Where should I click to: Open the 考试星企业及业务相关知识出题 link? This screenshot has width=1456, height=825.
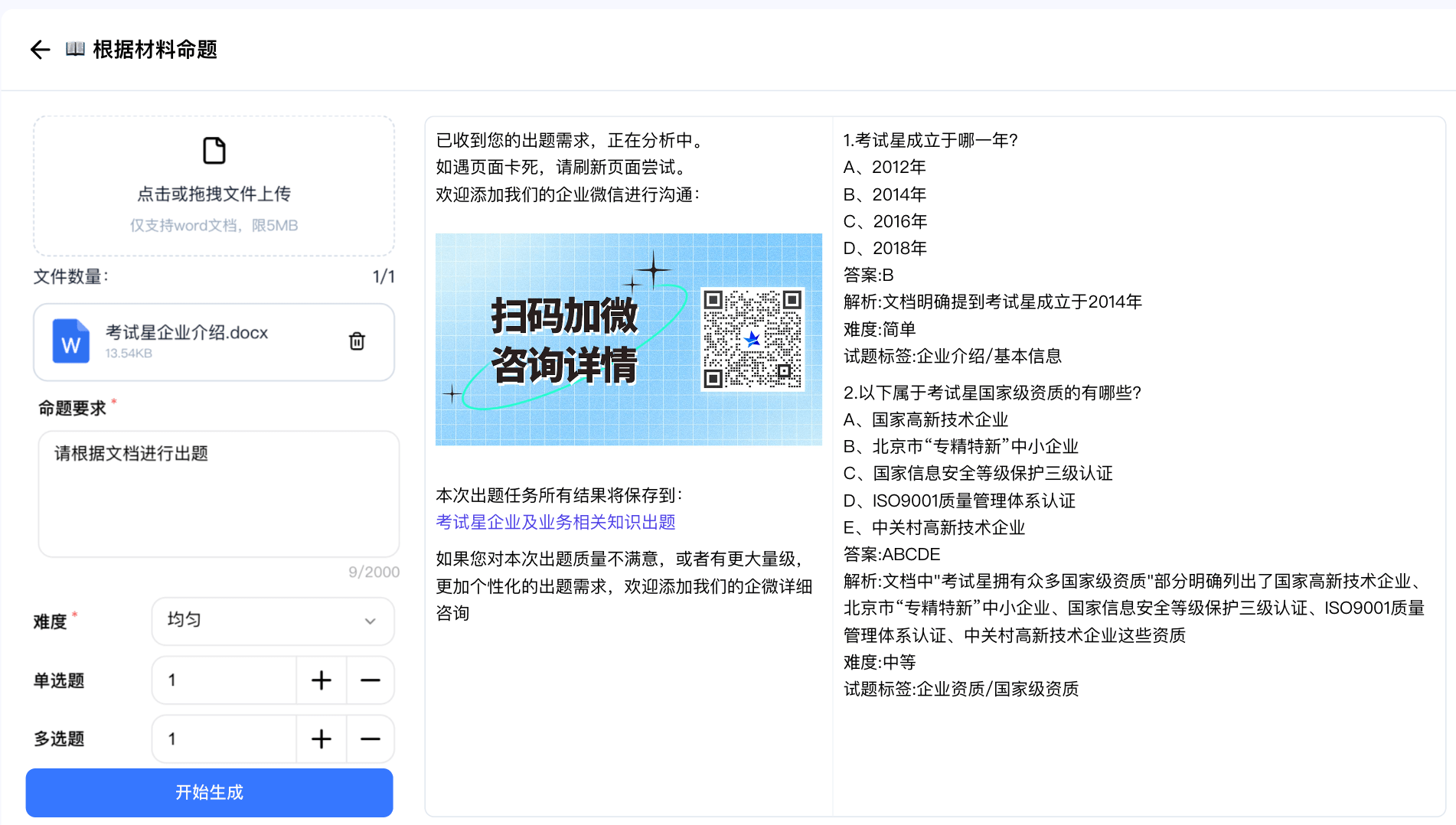click(555, 522)
